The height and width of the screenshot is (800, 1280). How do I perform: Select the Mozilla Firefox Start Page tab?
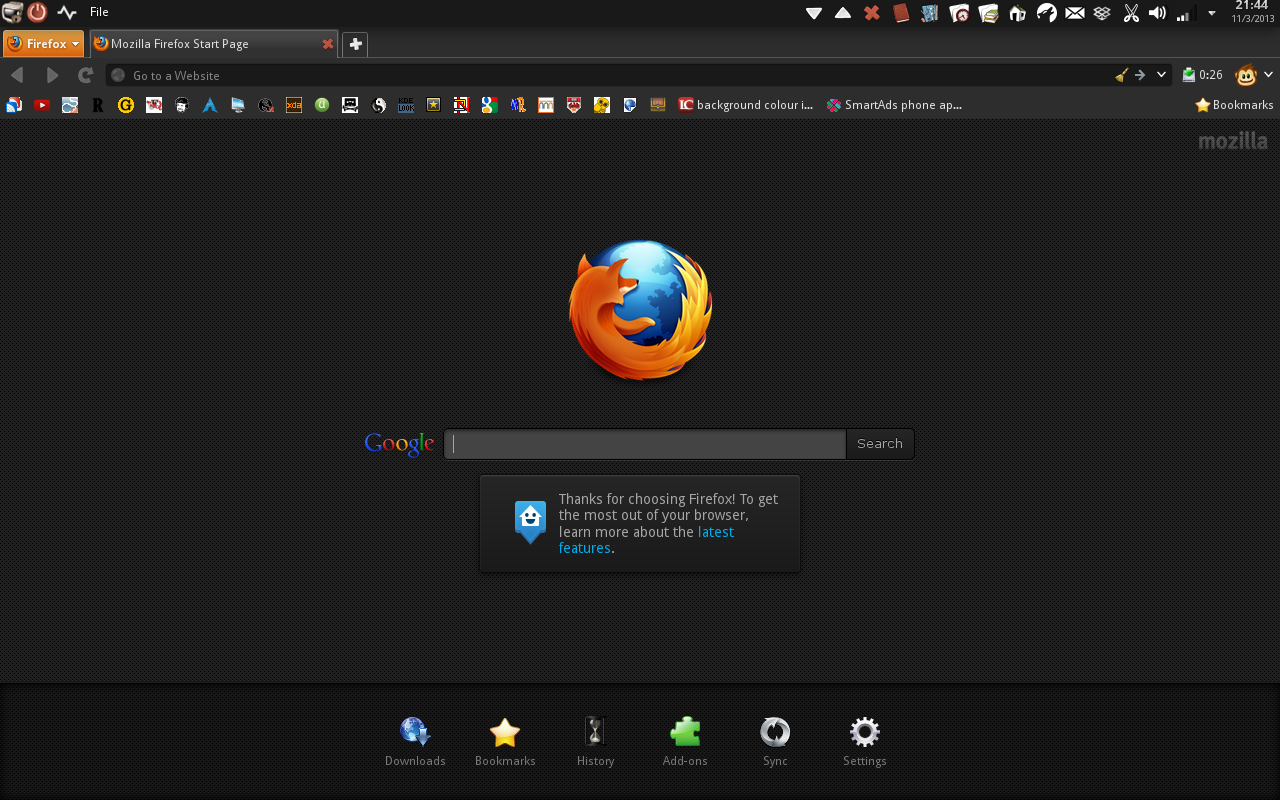click(214, 44)
